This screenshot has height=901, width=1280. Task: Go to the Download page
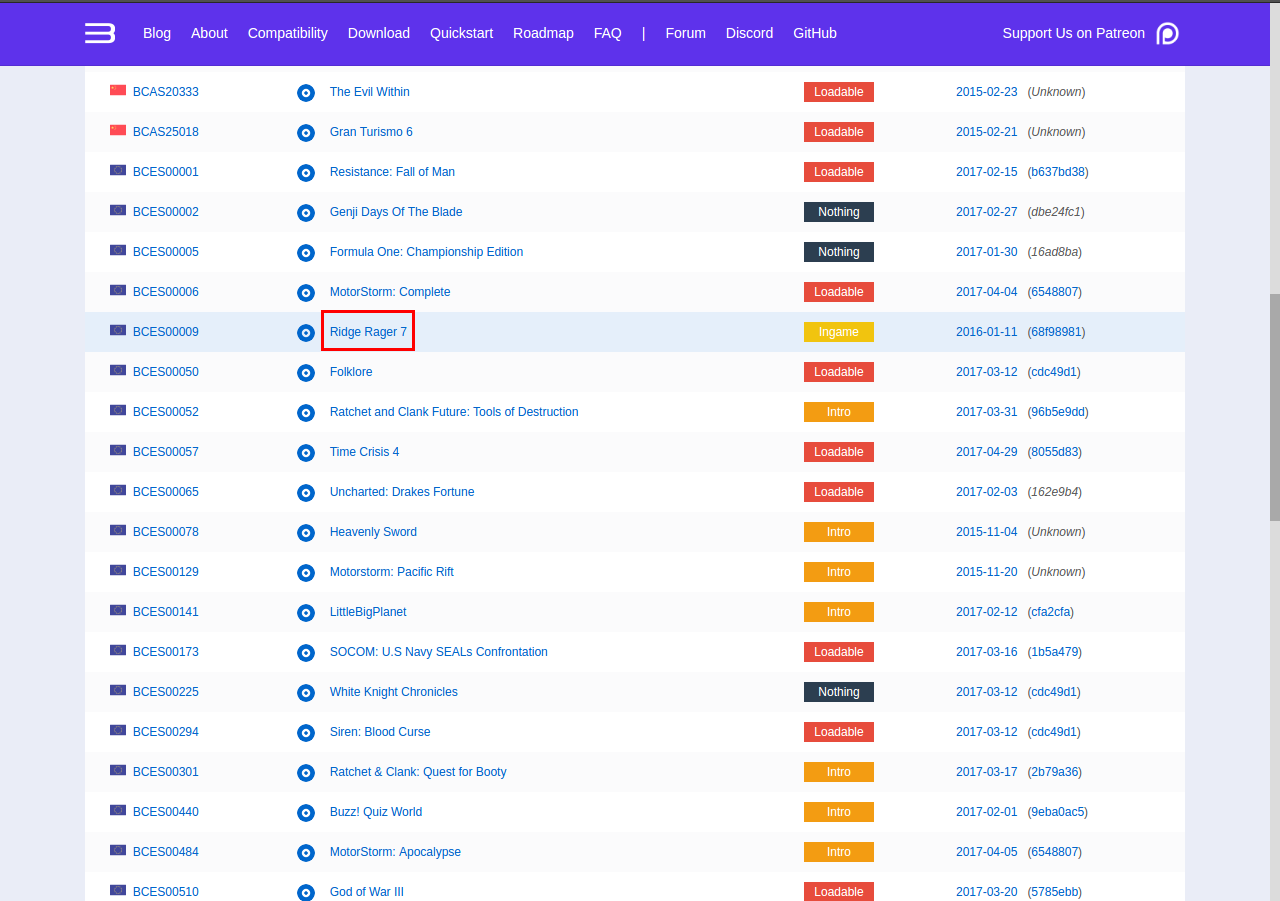coord(378,33)
